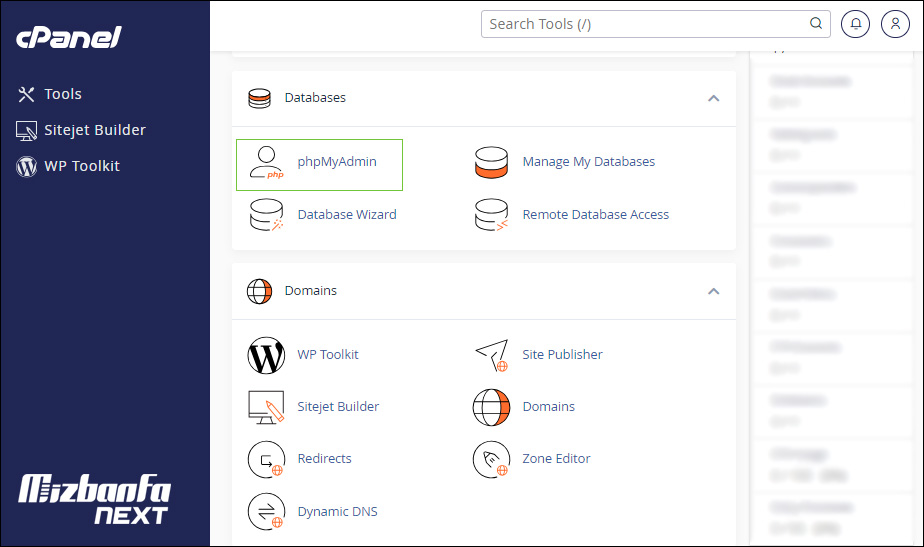Click the cPanel logo
The image size is (924, 547).
pos(68,37)
